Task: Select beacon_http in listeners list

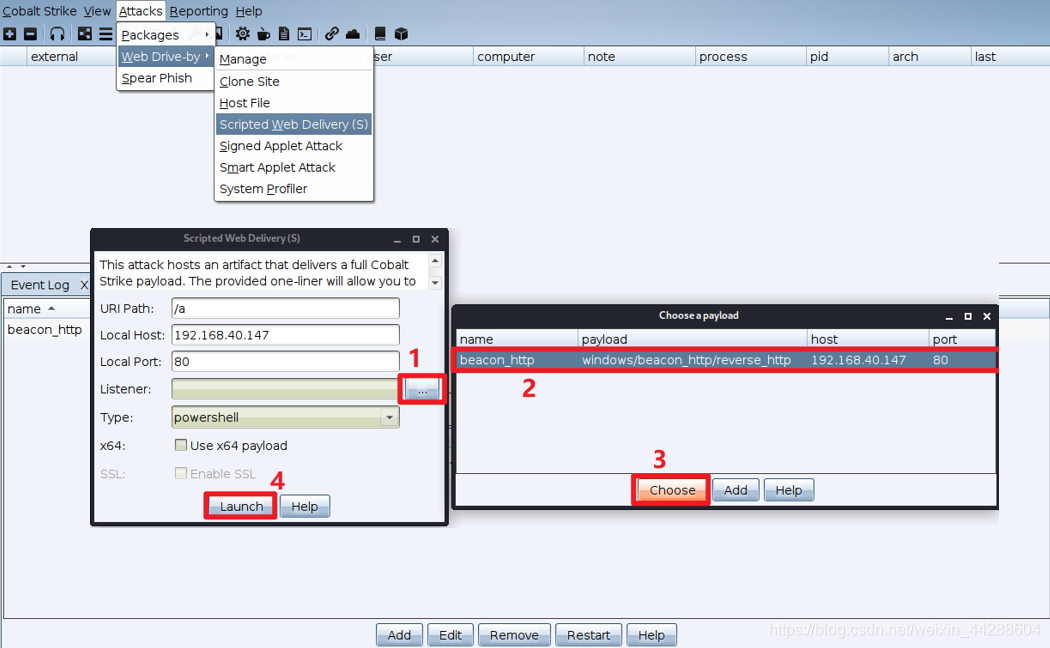Action: 46,329
